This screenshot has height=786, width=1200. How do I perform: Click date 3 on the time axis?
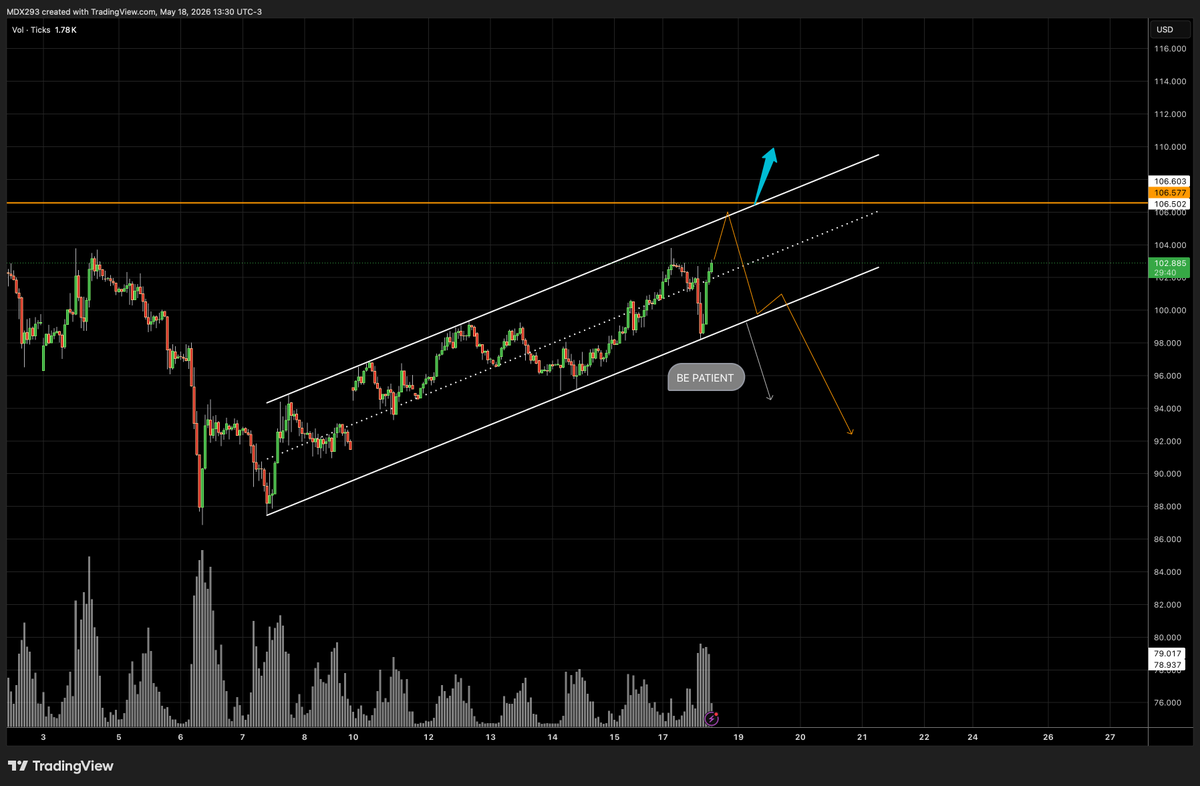coord(43,737)
